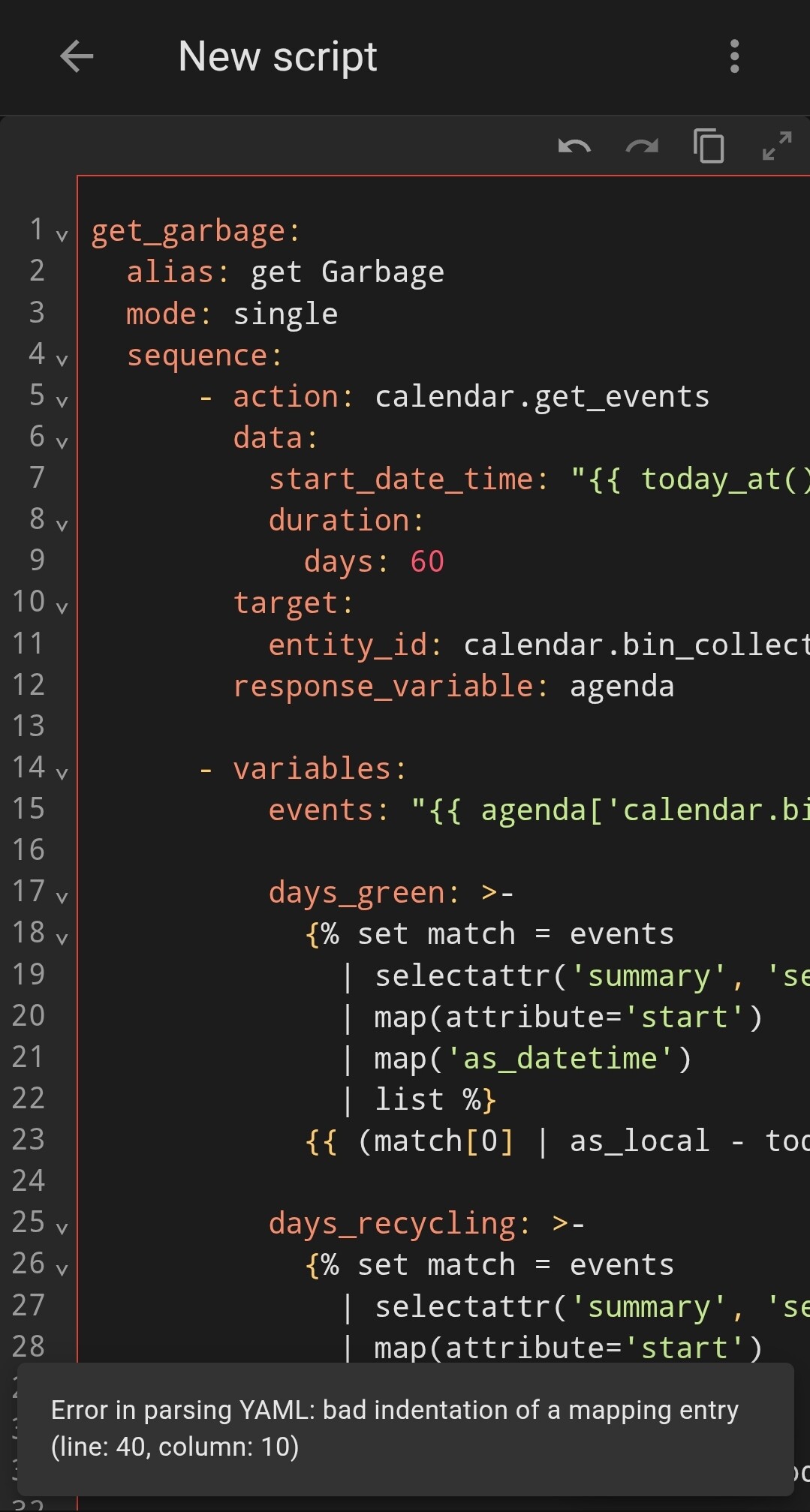Click the 'days_recycling' key
Viewport: 810px width, 1512px height.
pos(393,1224)
